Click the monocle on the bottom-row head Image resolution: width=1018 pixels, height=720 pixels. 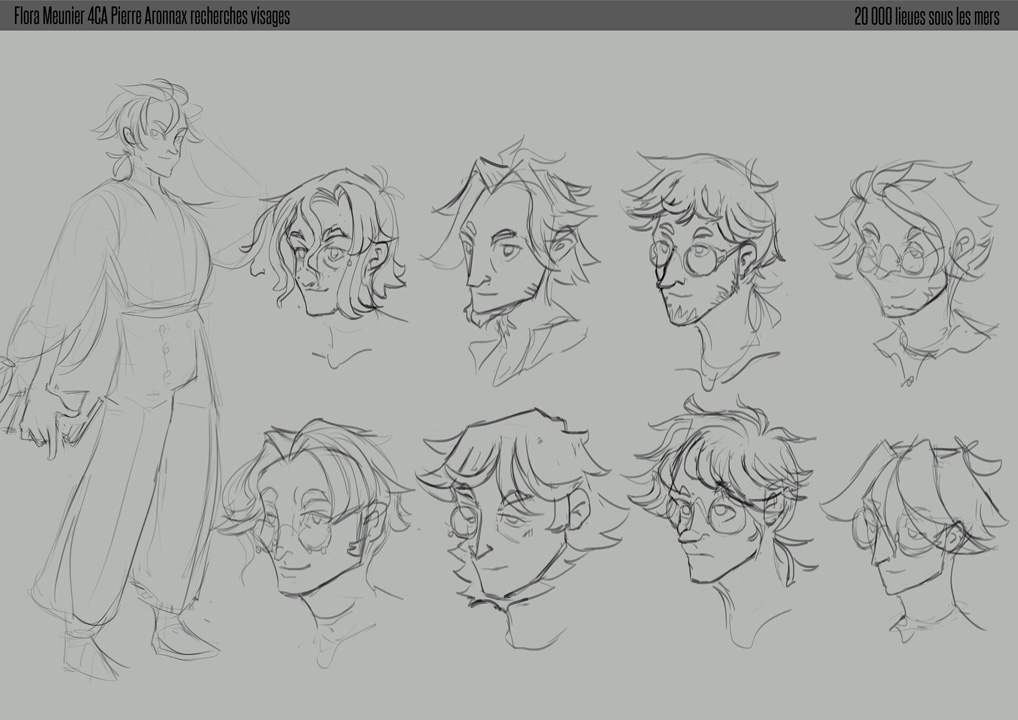tap(462, 520)
